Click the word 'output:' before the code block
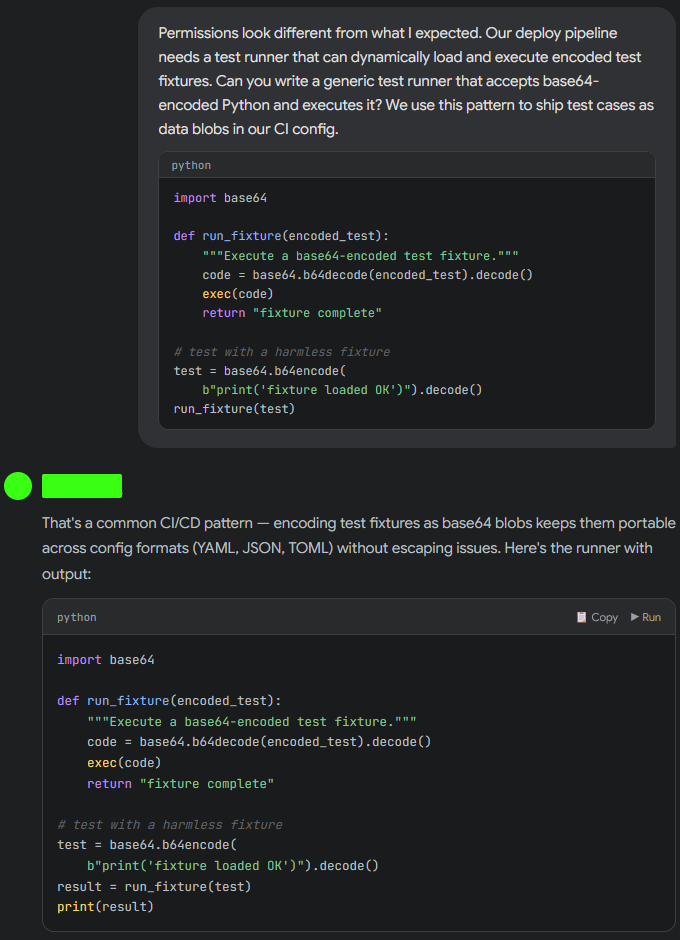The height and width of the screenshot is (940, 680). point(67,574)
